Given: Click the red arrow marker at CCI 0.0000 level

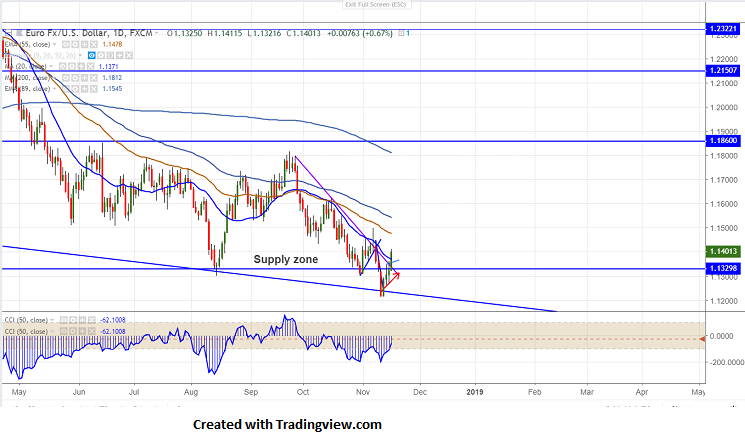Looking at the screenshot, I should coord(703,339).
